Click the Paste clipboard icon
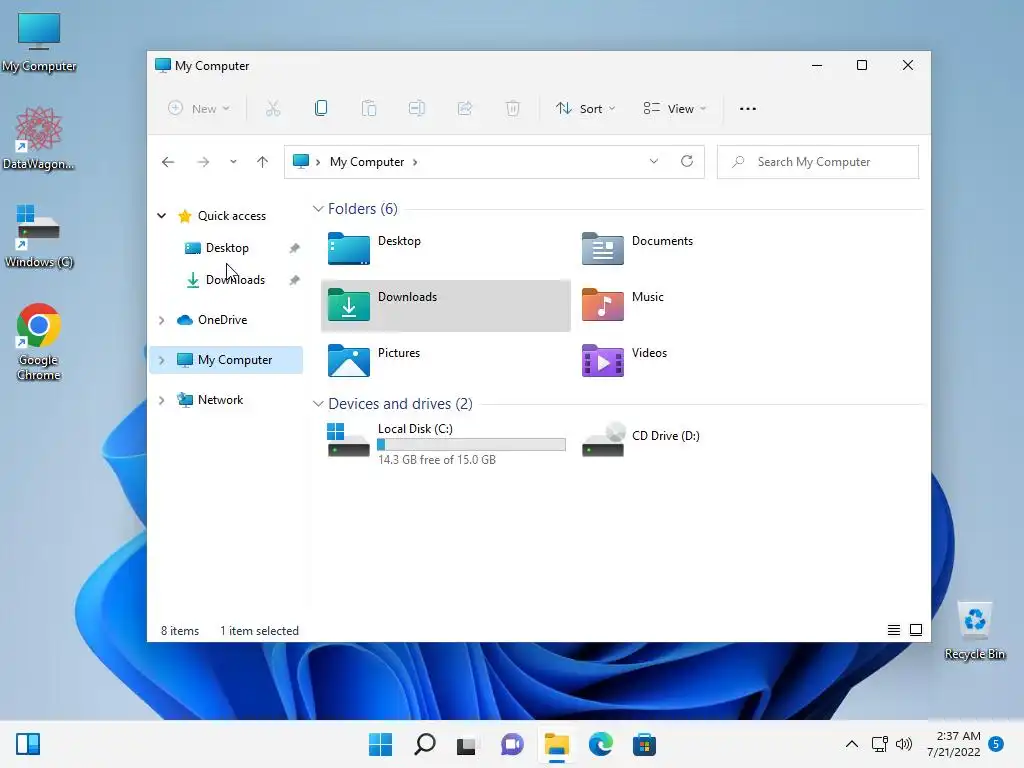The height and width of the screenshot is (768, 1024). (x=369, y=108)
